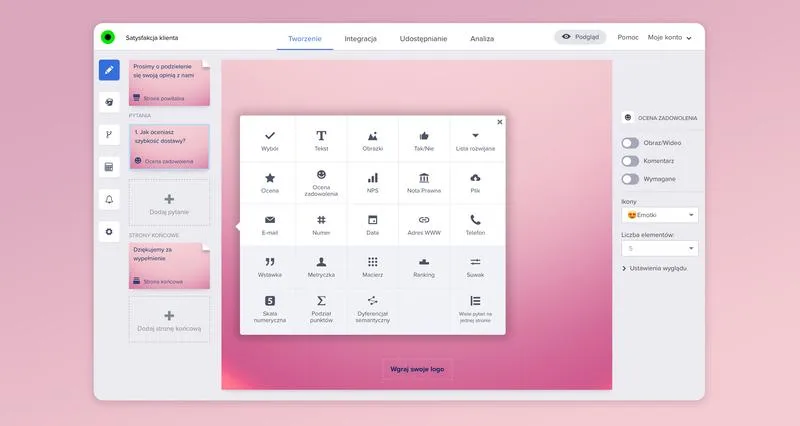
Task: Pick the Macierz grid question type
Action: coord(372,266)
